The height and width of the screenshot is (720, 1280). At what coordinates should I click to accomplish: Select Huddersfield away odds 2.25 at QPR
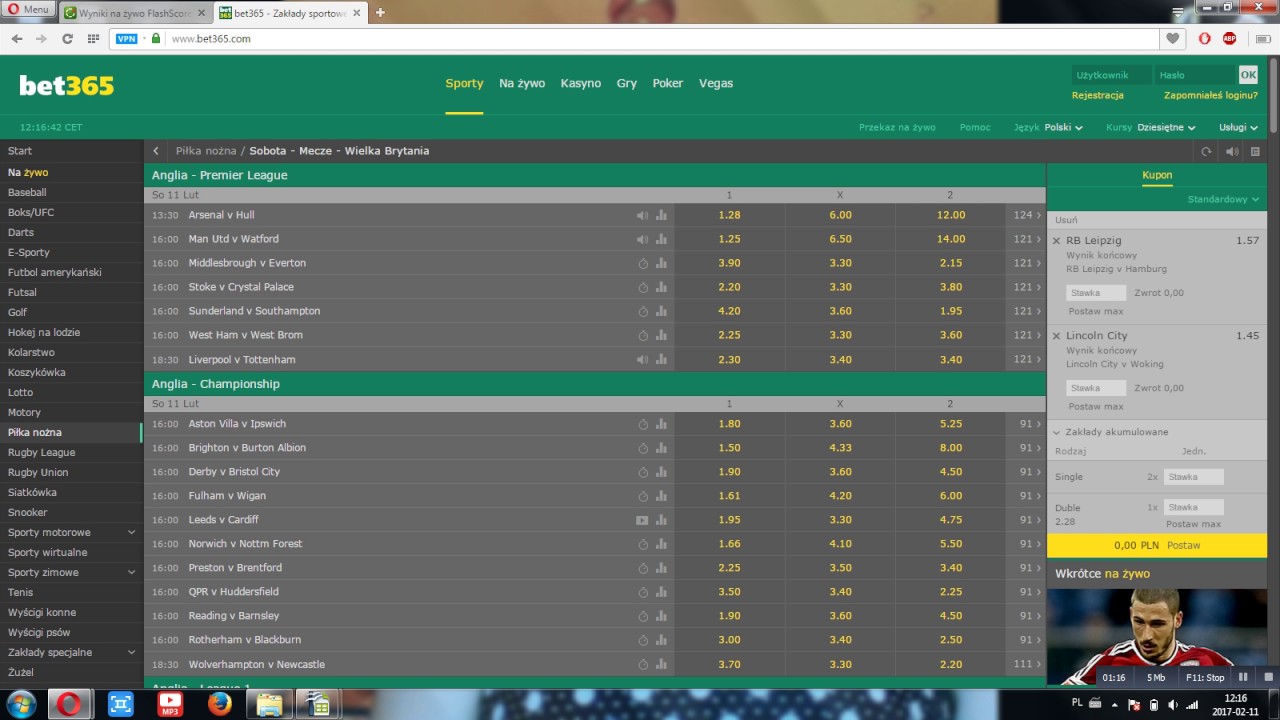[950, 592]
